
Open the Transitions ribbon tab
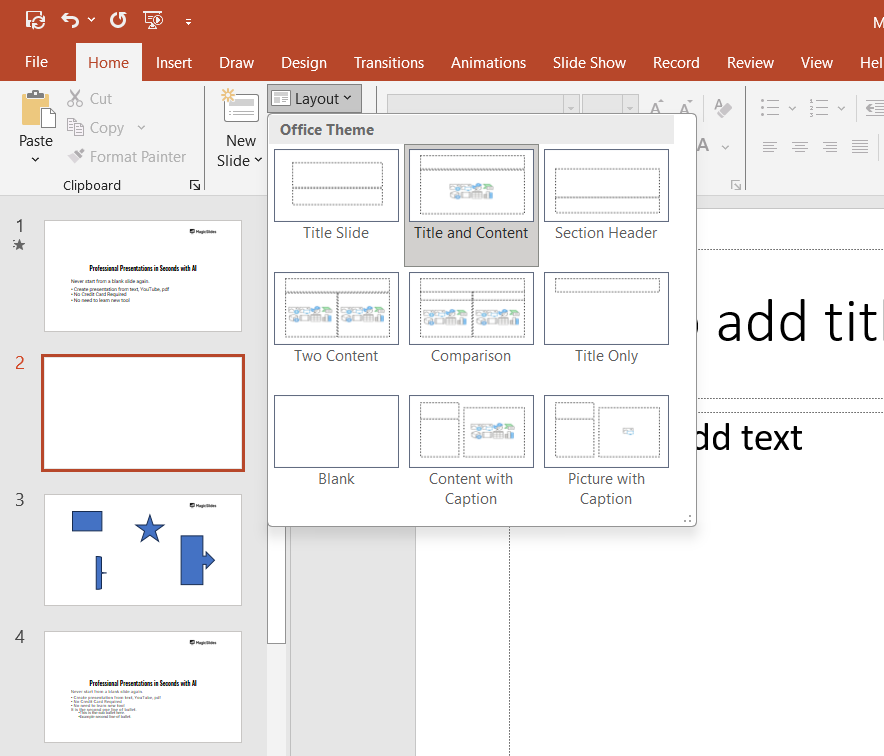coord(389,62)
